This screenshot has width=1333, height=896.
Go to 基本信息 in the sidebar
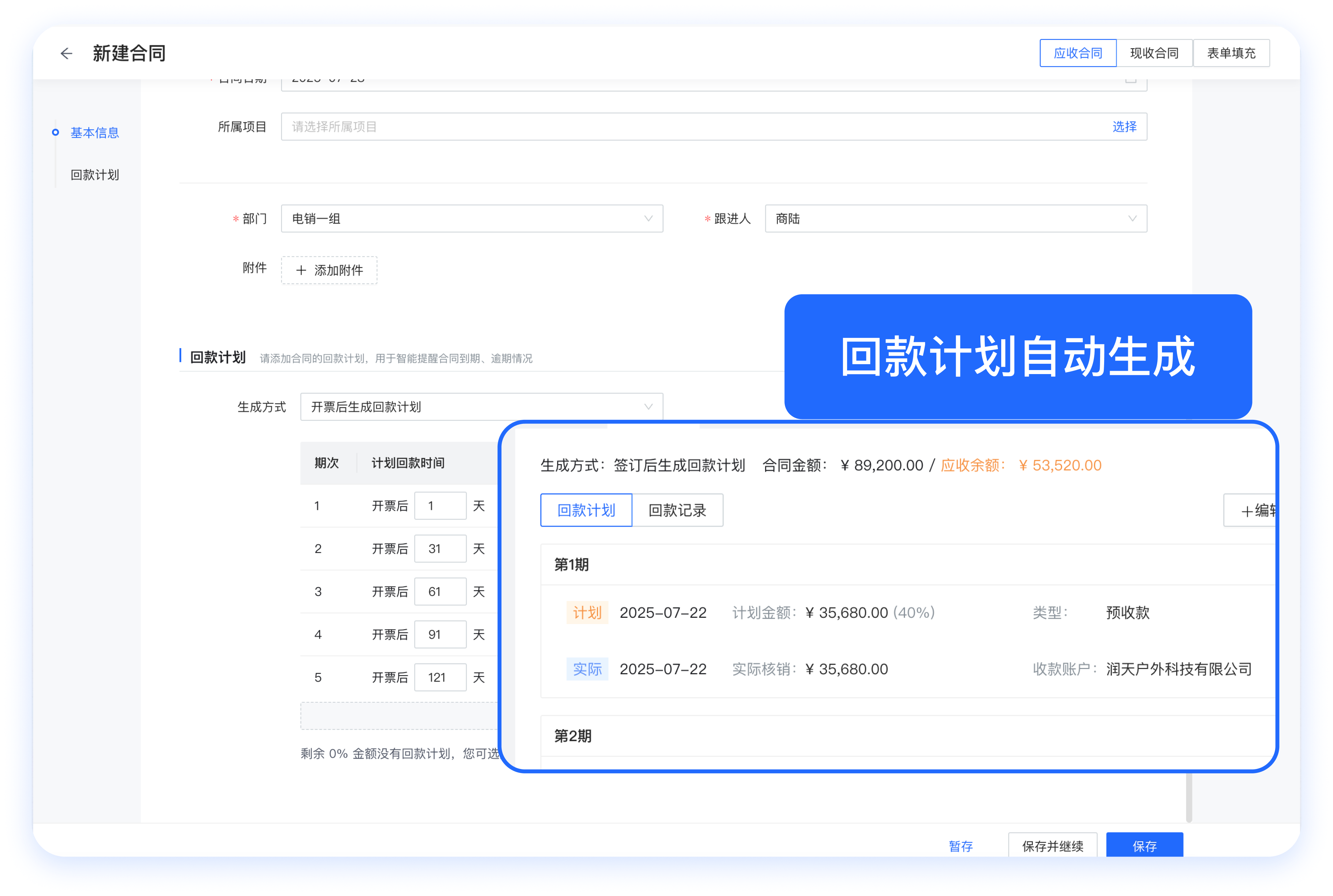95,132
